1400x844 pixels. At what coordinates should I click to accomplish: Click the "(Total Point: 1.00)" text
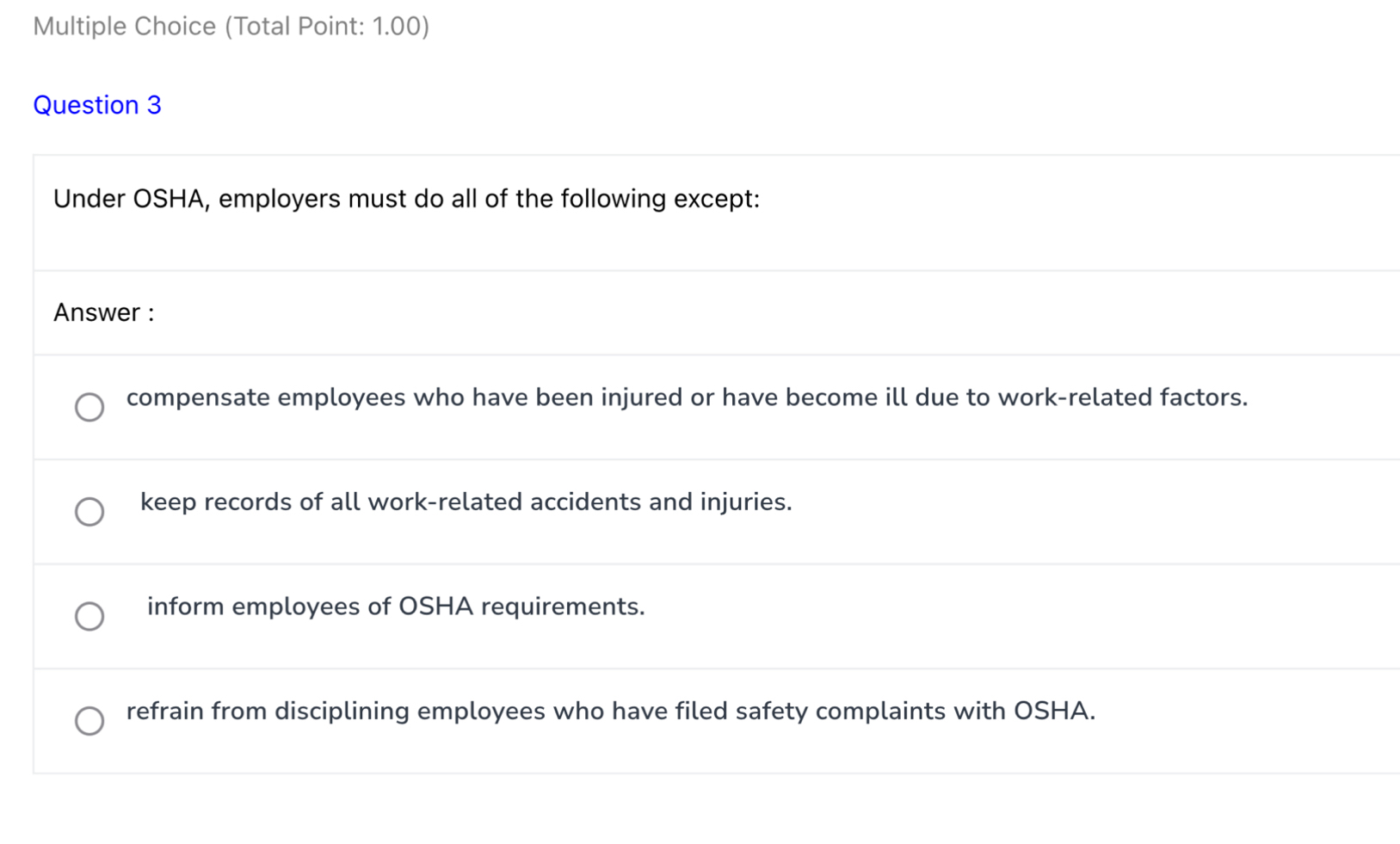327,27
